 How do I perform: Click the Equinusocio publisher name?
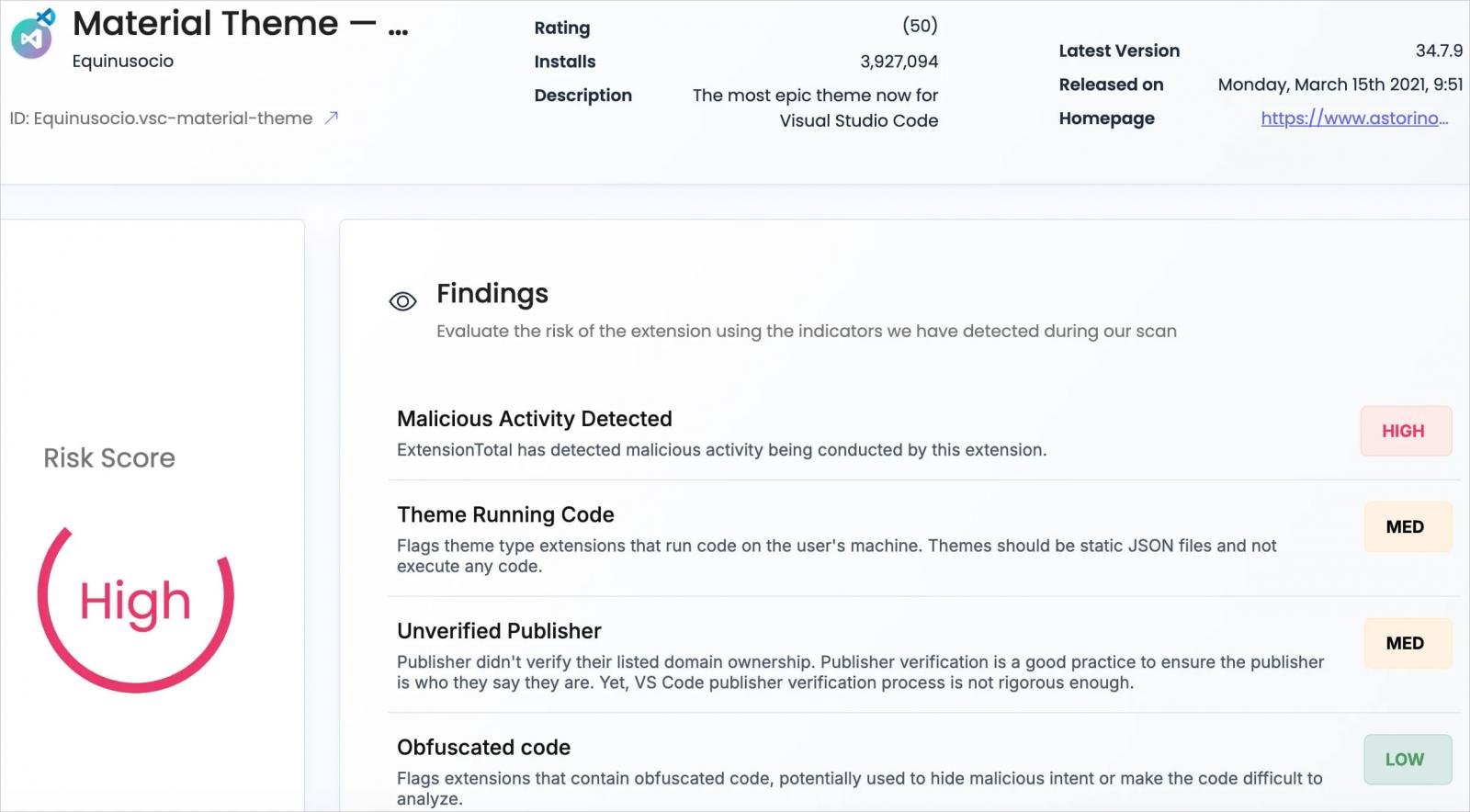coord(123,62)
